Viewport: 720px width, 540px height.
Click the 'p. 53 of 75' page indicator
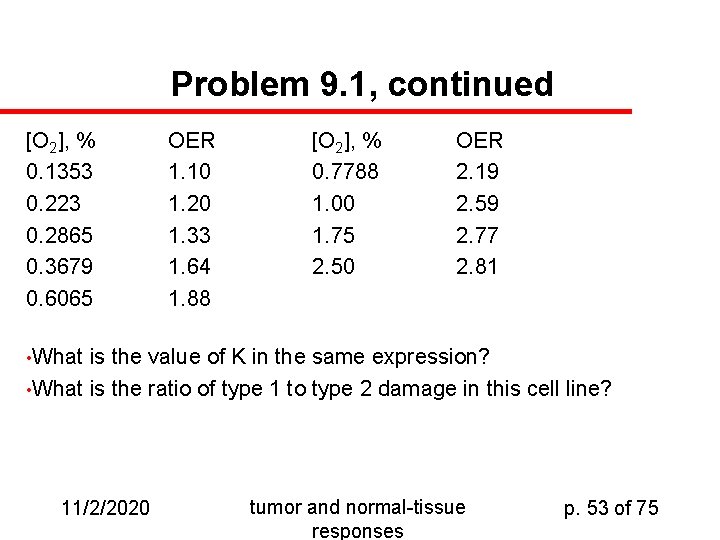coord(611,508)
